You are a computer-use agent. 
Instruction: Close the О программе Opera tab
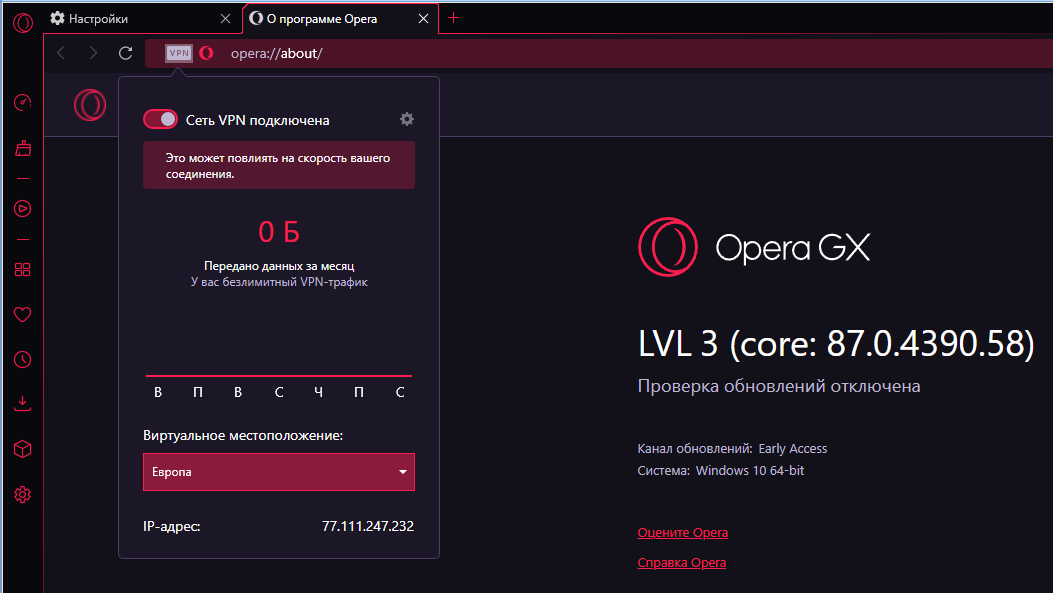(423, 19)
